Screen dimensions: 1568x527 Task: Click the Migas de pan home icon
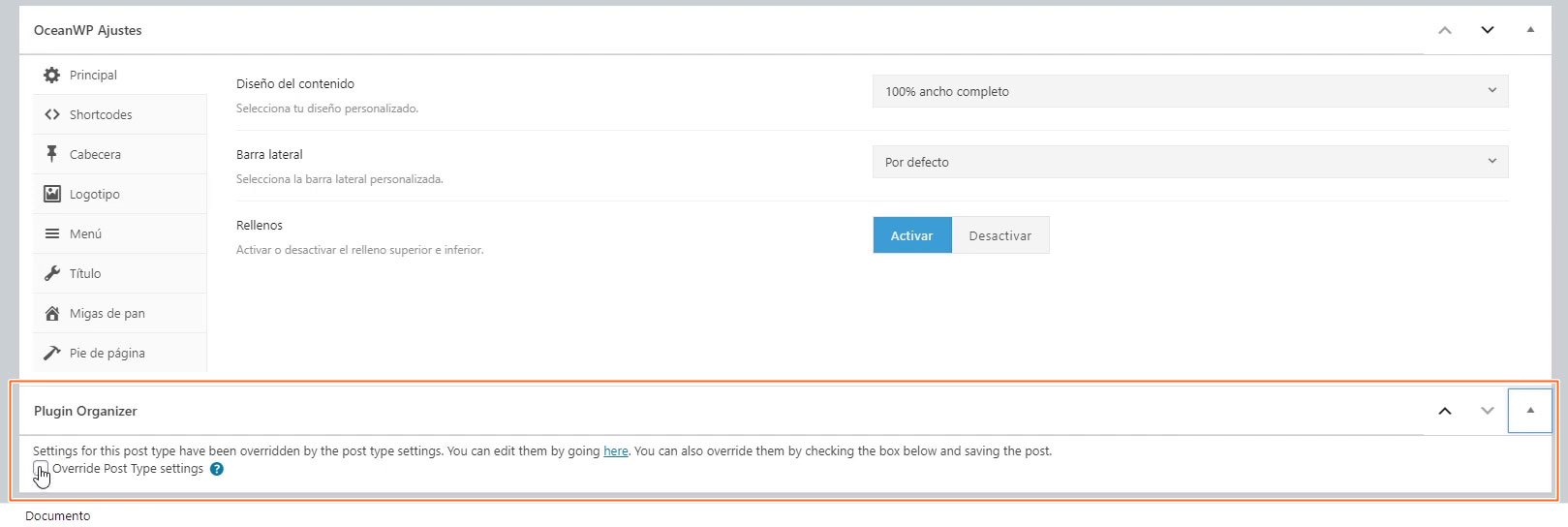(x=51, y=313)
